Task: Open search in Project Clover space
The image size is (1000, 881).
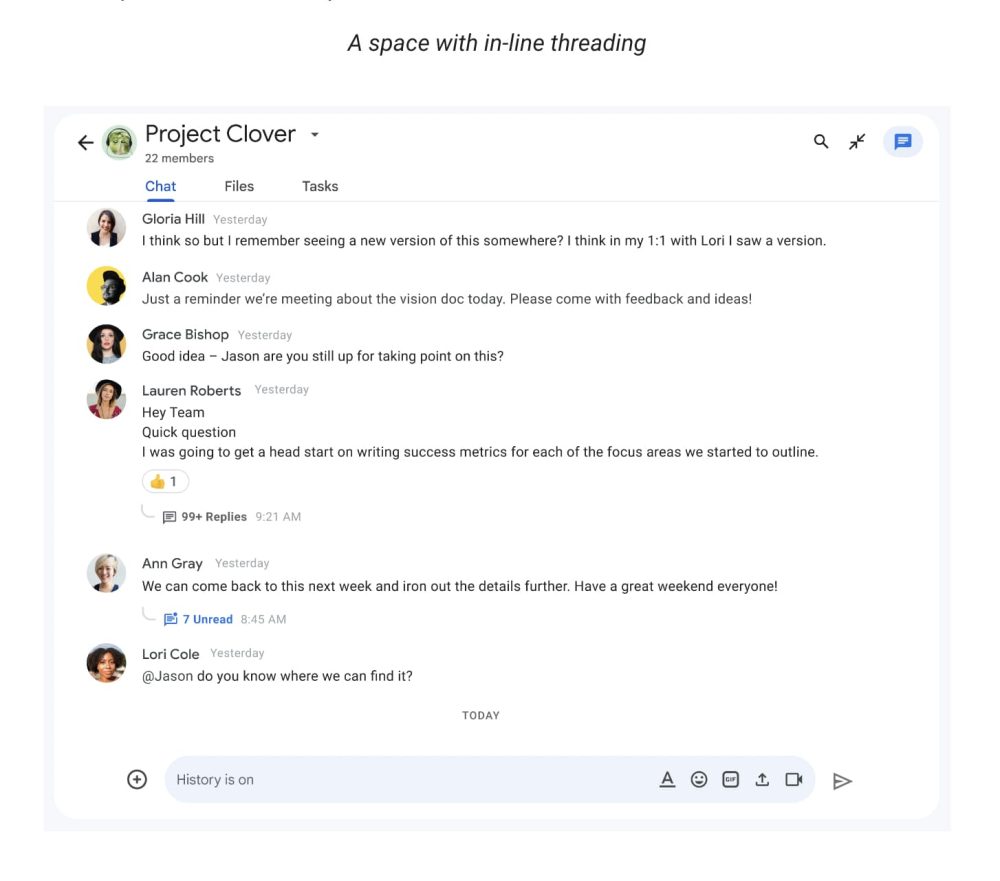Action: coord(821,142)
